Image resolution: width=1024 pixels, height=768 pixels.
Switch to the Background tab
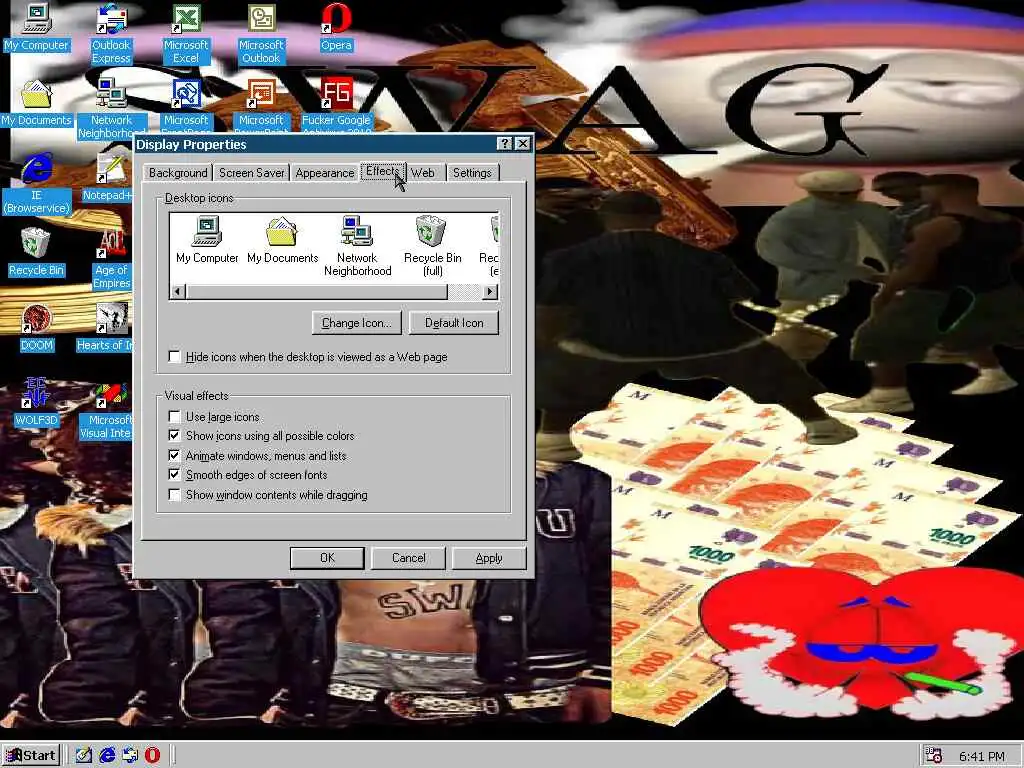point(178,172)
